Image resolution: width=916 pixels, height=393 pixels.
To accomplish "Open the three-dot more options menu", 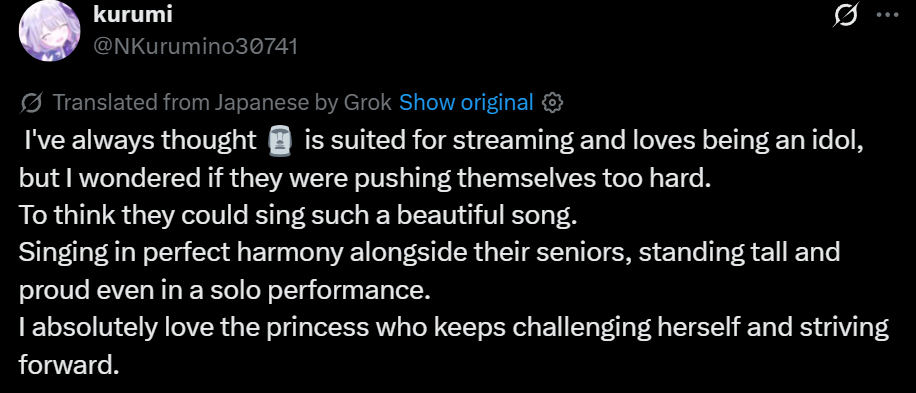I will point(888,16).
